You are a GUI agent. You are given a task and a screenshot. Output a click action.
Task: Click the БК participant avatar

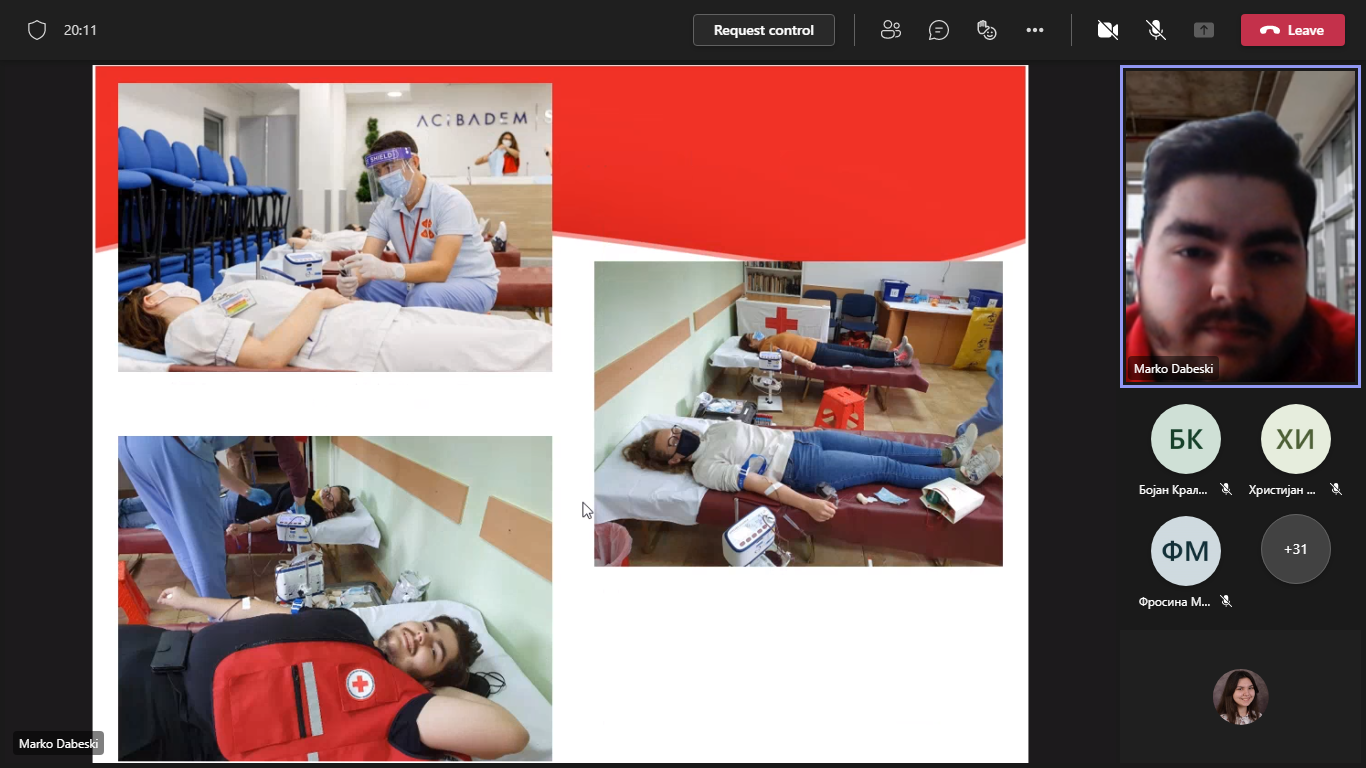(1185, 439)
